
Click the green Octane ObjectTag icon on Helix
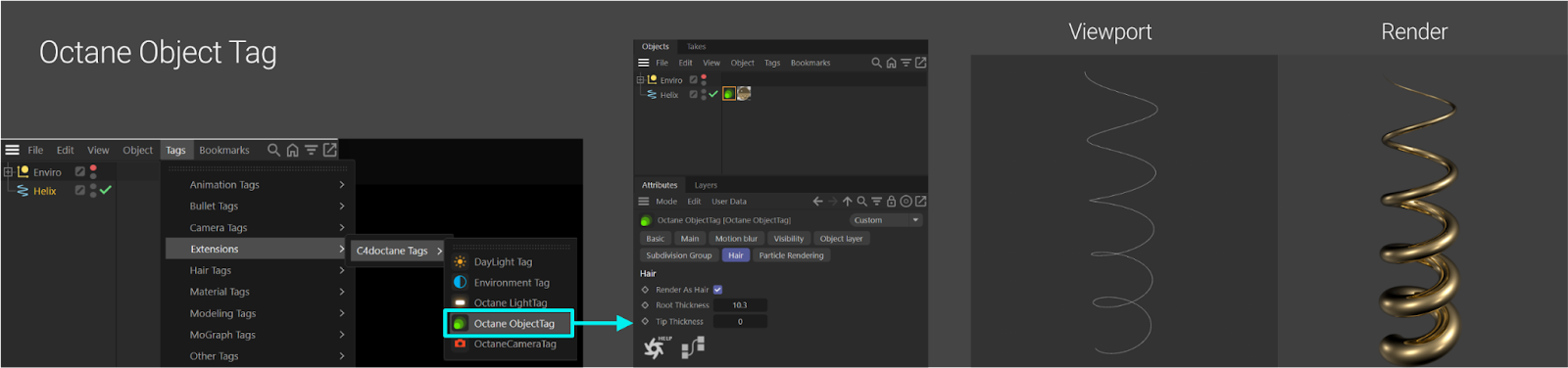click(x=729, y=94)
